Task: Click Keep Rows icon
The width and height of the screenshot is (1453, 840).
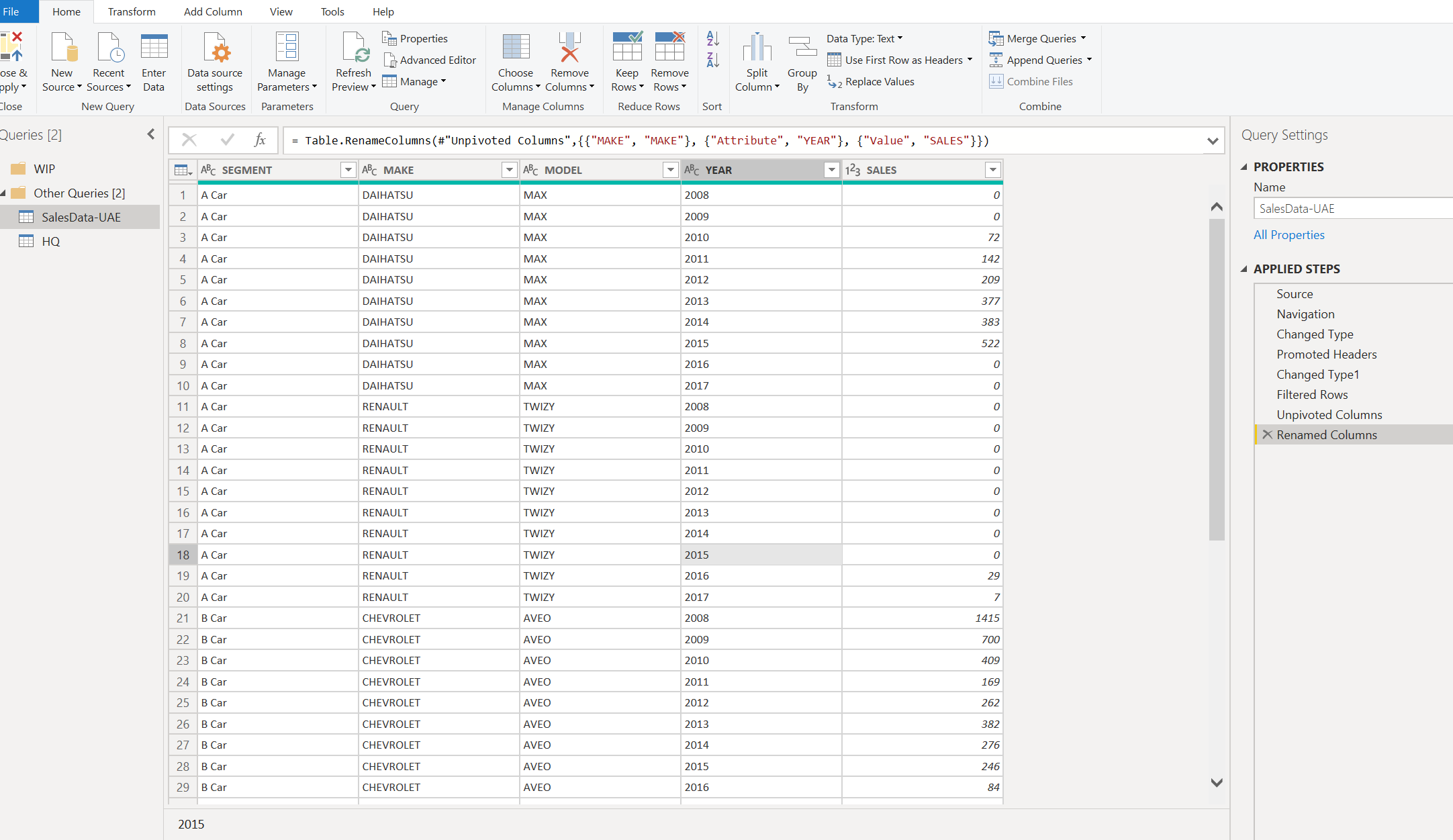Action: pos(627,48)
